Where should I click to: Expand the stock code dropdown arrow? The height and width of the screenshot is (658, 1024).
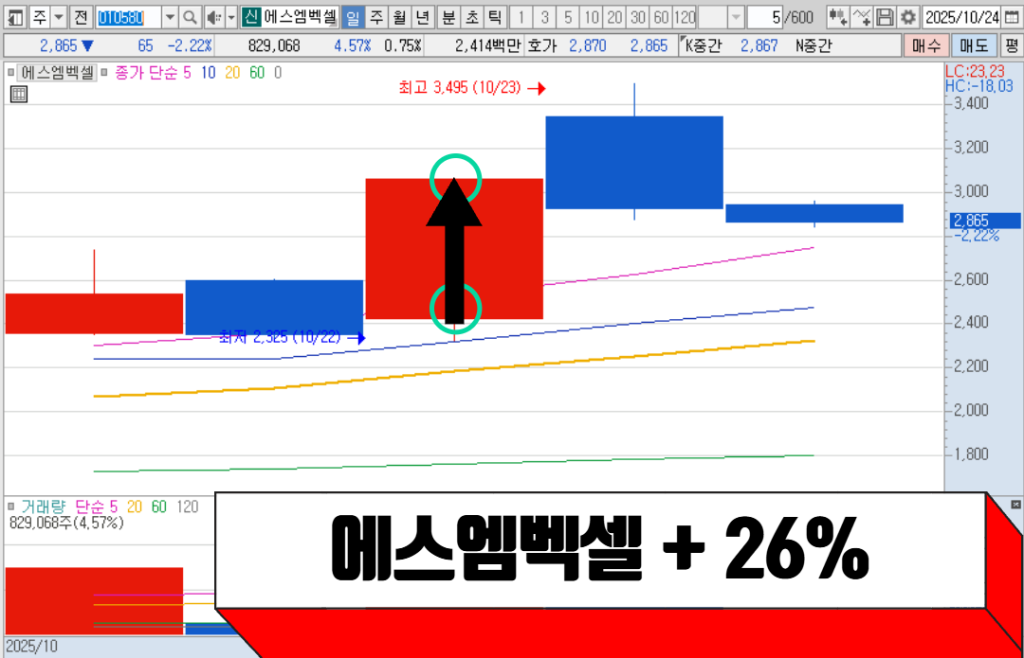[x=168, y=17]
